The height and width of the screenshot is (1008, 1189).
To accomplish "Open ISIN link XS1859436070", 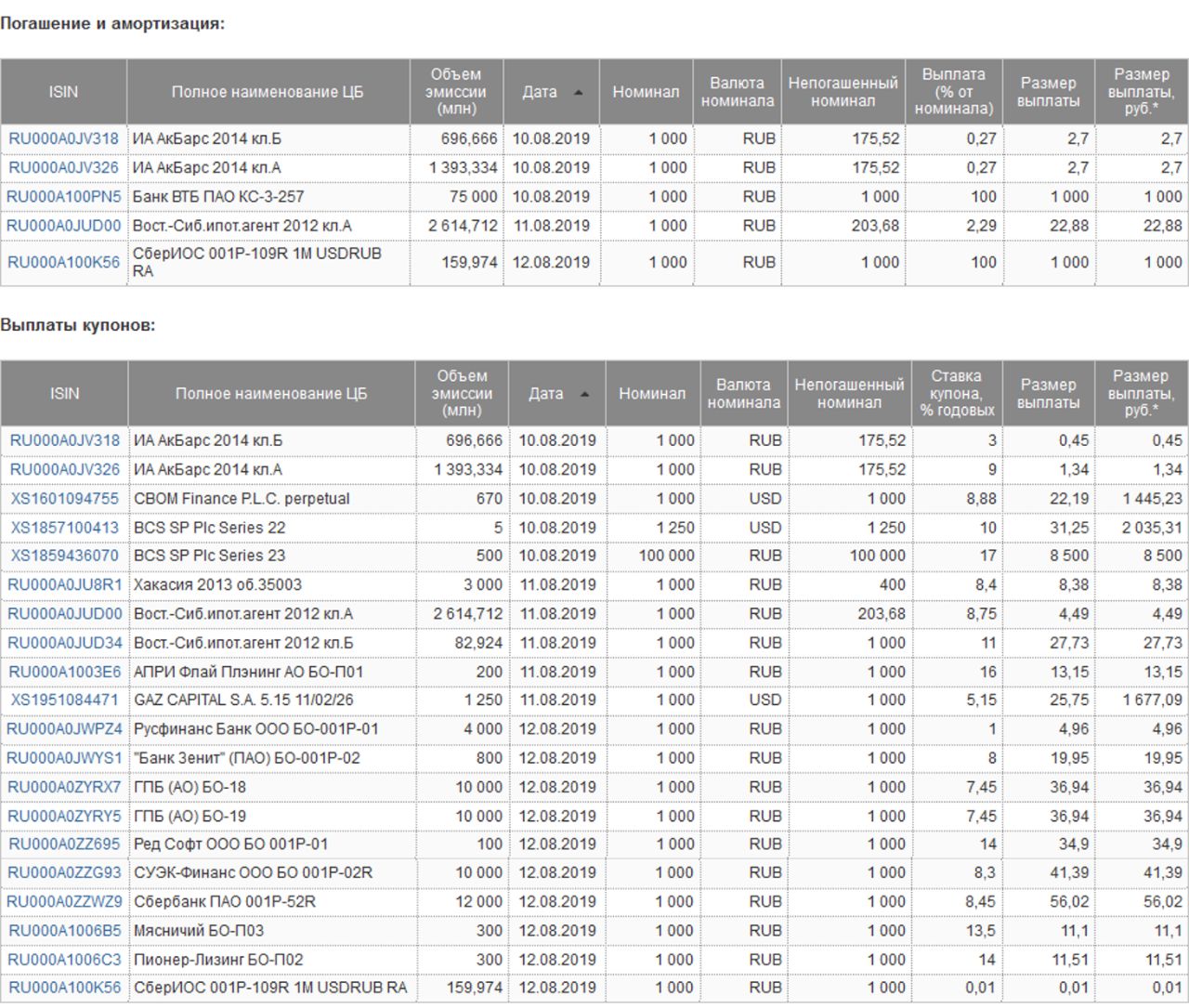I will pyautogui.click(x=65, y=556).
